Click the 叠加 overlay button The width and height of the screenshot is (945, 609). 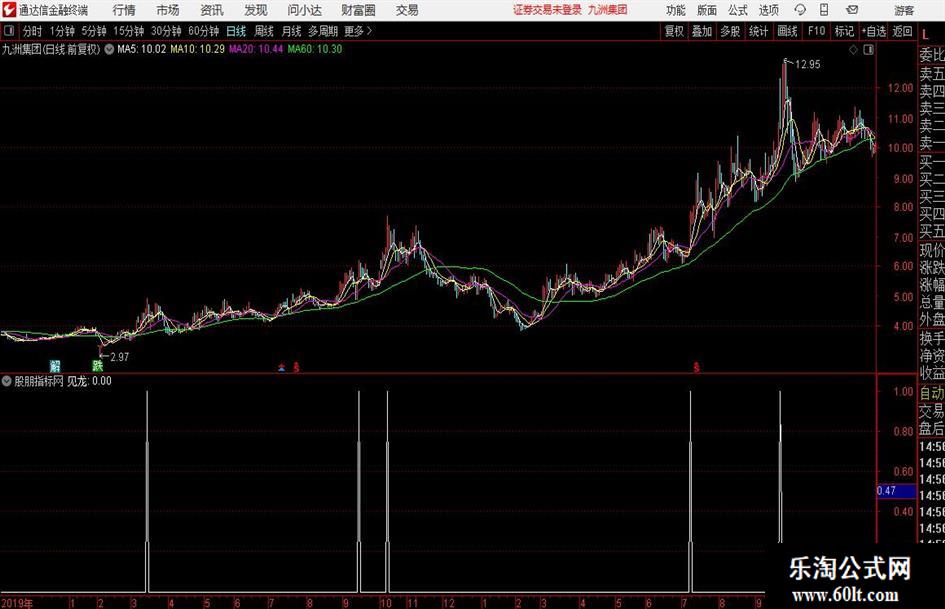click(702, 31)
